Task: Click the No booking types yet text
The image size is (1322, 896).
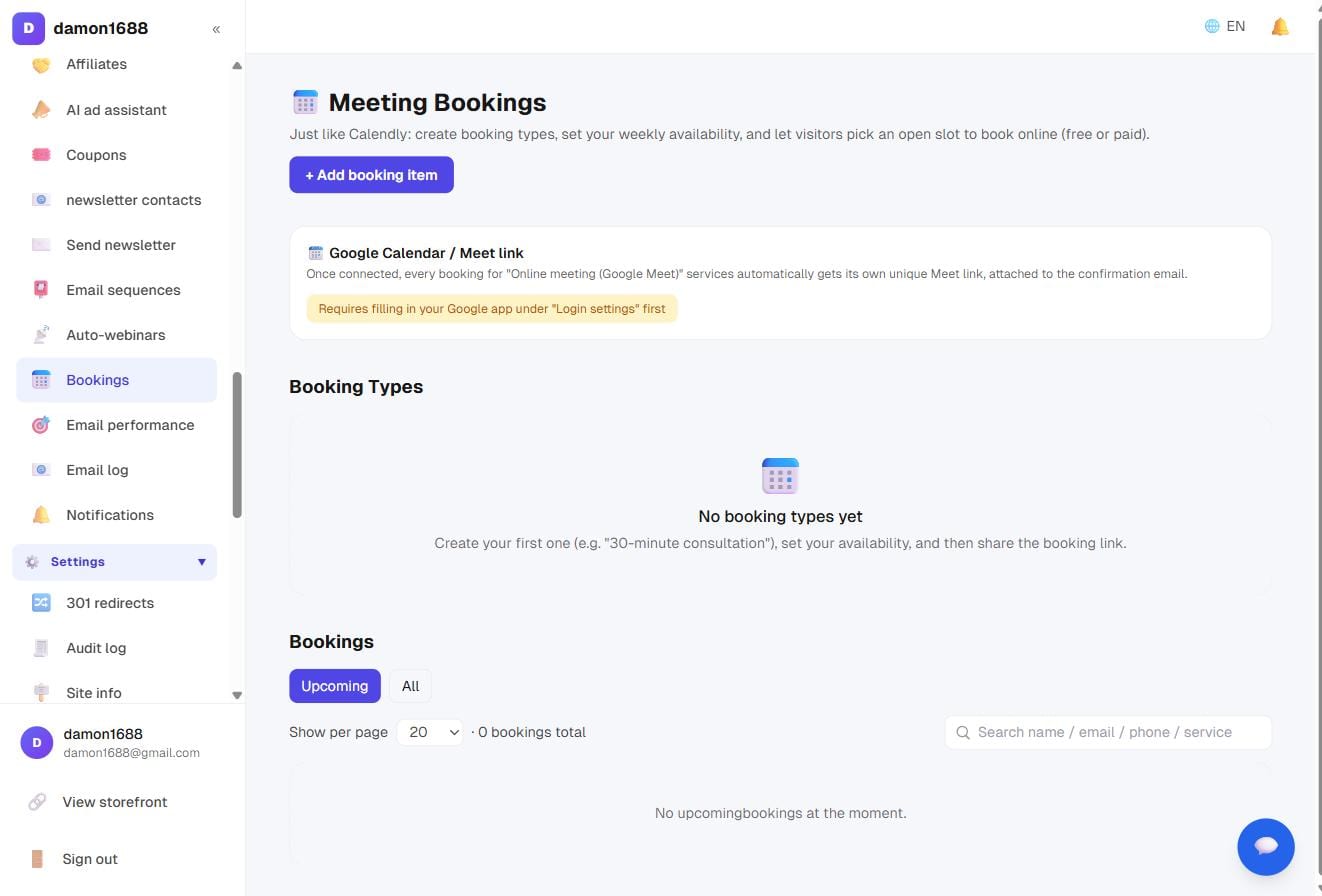Action: pyautogui.click(x=780, y=516)
